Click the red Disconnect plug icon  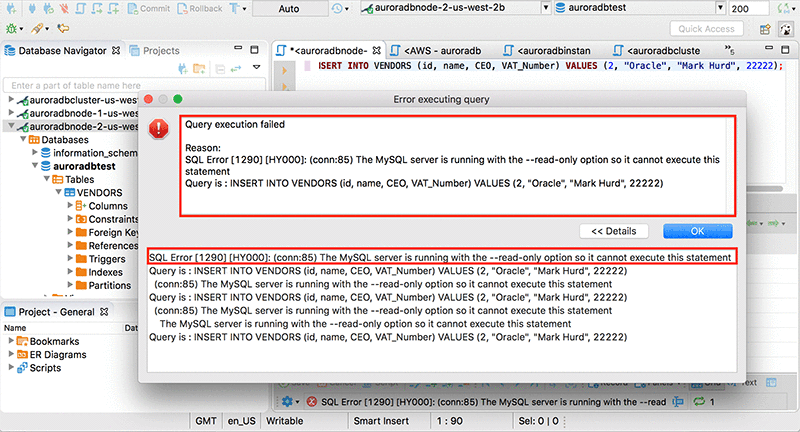64,8
